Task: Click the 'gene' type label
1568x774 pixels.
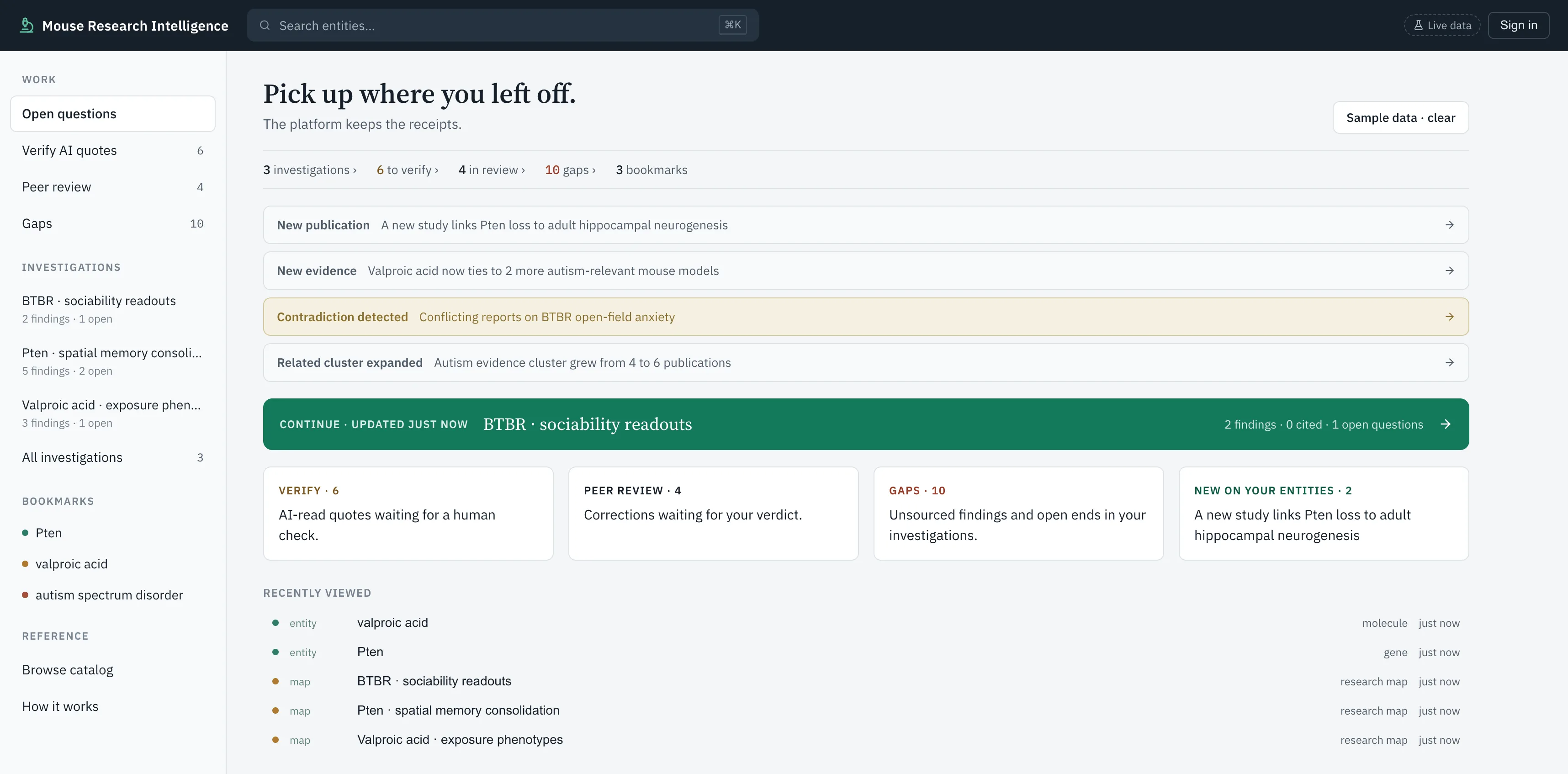Action: click(x=1395, y=652)
